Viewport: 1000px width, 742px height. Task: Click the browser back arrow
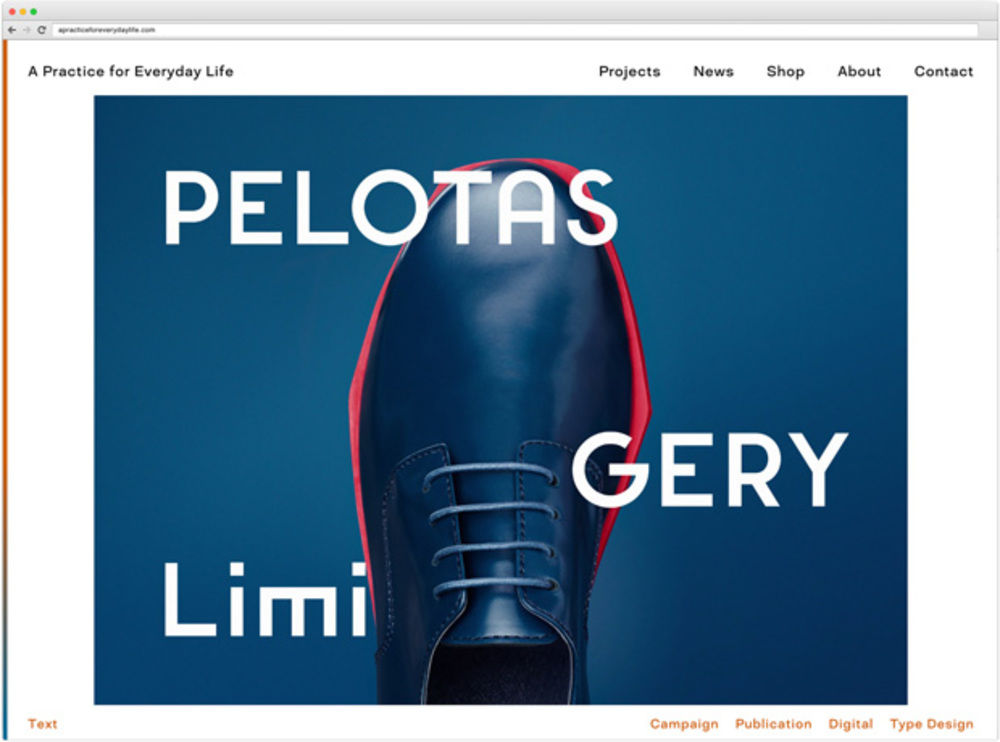tap(12, 30)
